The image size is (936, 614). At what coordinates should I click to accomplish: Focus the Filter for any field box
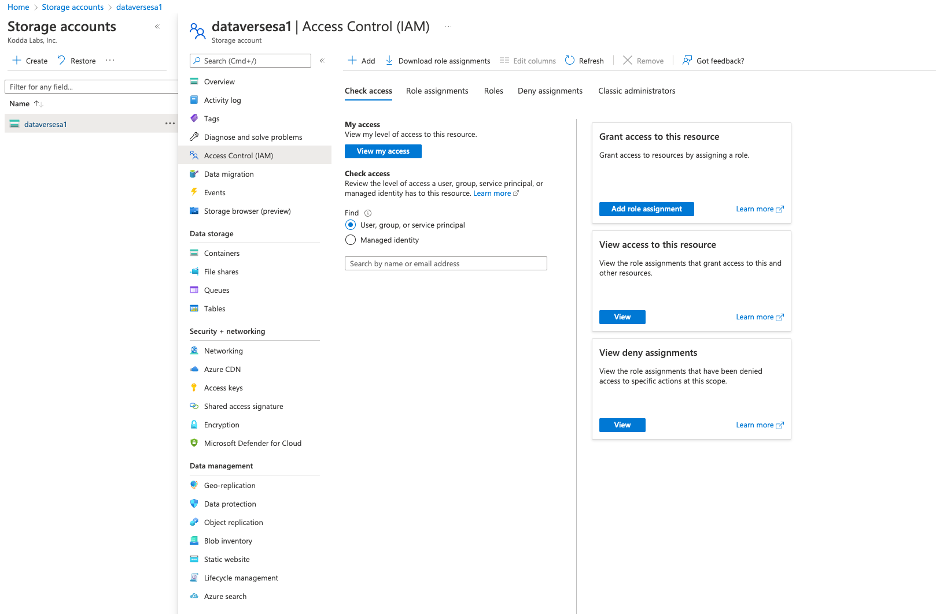click(x=91, y=87)
